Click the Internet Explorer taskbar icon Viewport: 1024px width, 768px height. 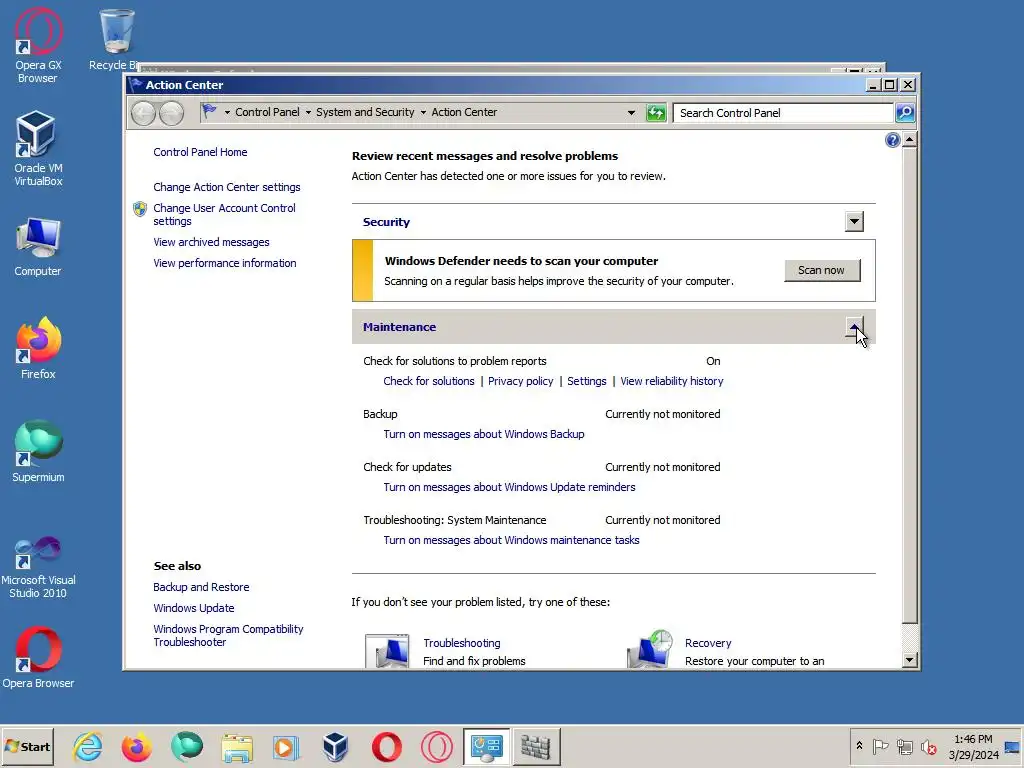(88, 746)
